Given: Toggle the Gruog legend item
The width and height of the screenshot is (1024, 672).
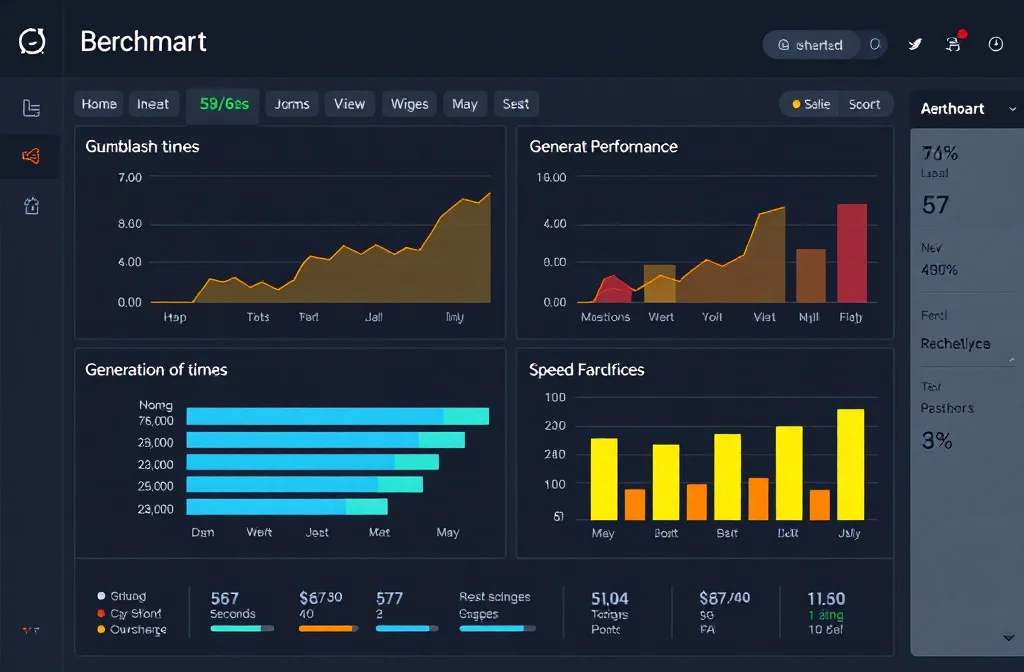Looking at the screenshot, I should [x=126, y=596].
